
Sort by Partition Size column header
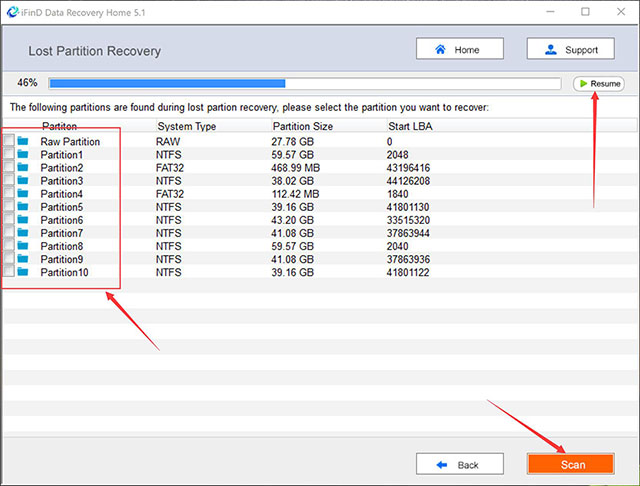click(x=302, y=126)
